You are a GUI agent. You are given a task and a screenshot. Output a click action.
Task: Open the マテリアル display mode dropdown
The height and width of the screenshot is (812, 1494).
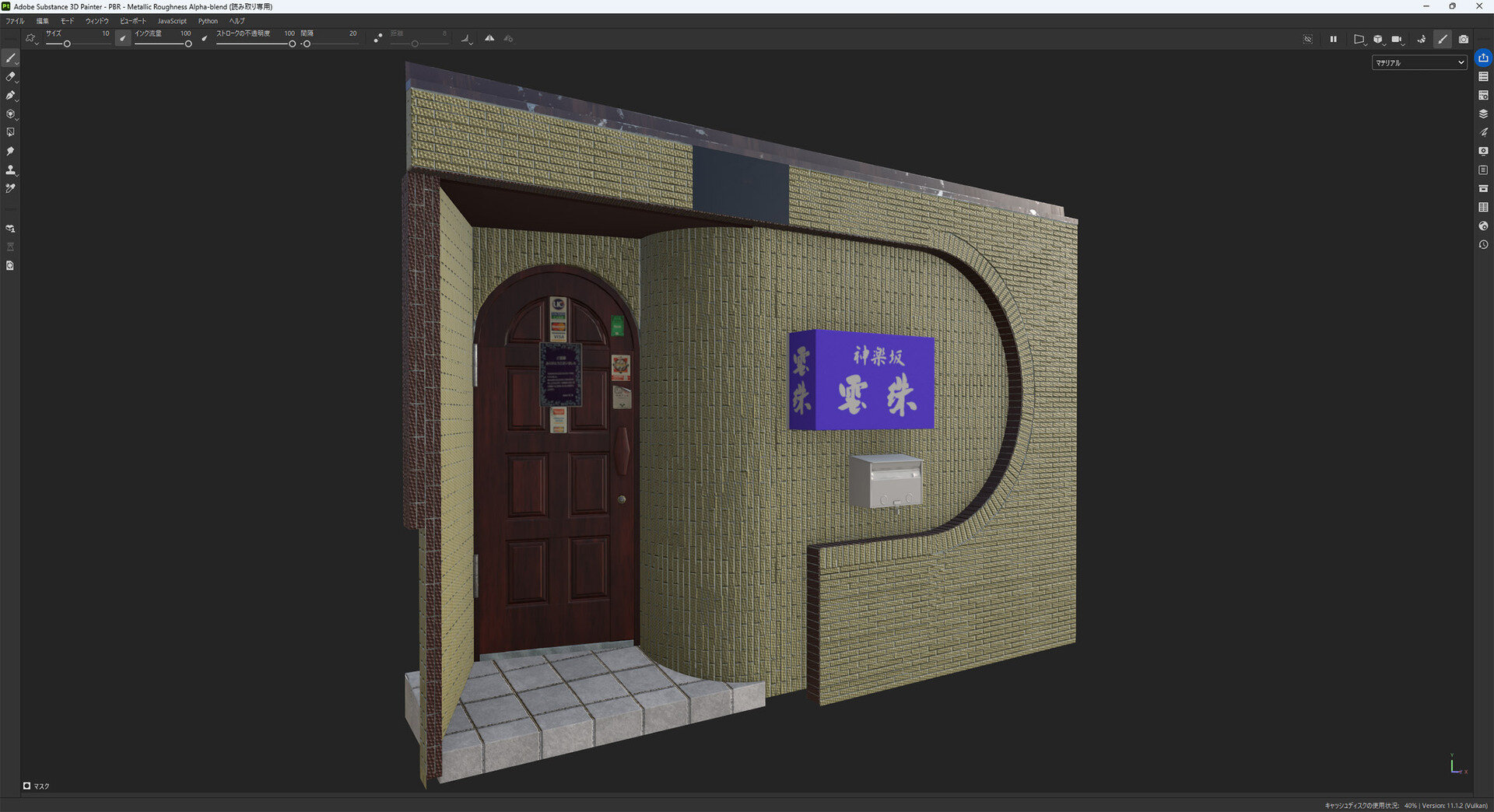1419,62
